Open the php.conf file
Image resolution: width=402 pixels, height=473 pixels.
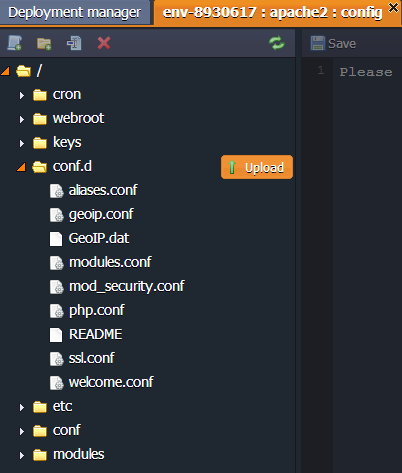click(x=97, y=310)
